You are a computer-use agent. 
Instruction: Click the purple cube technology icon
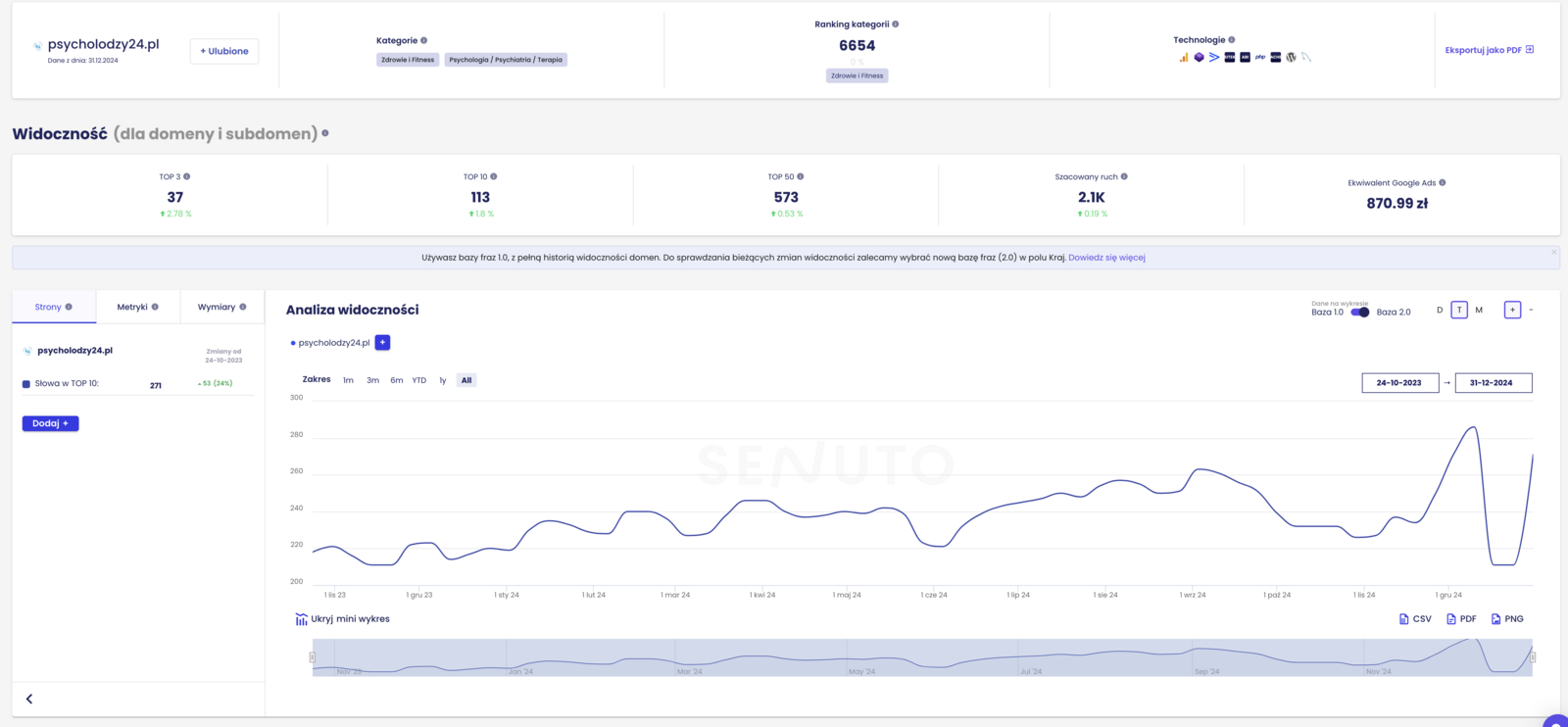pos(1199,58)
